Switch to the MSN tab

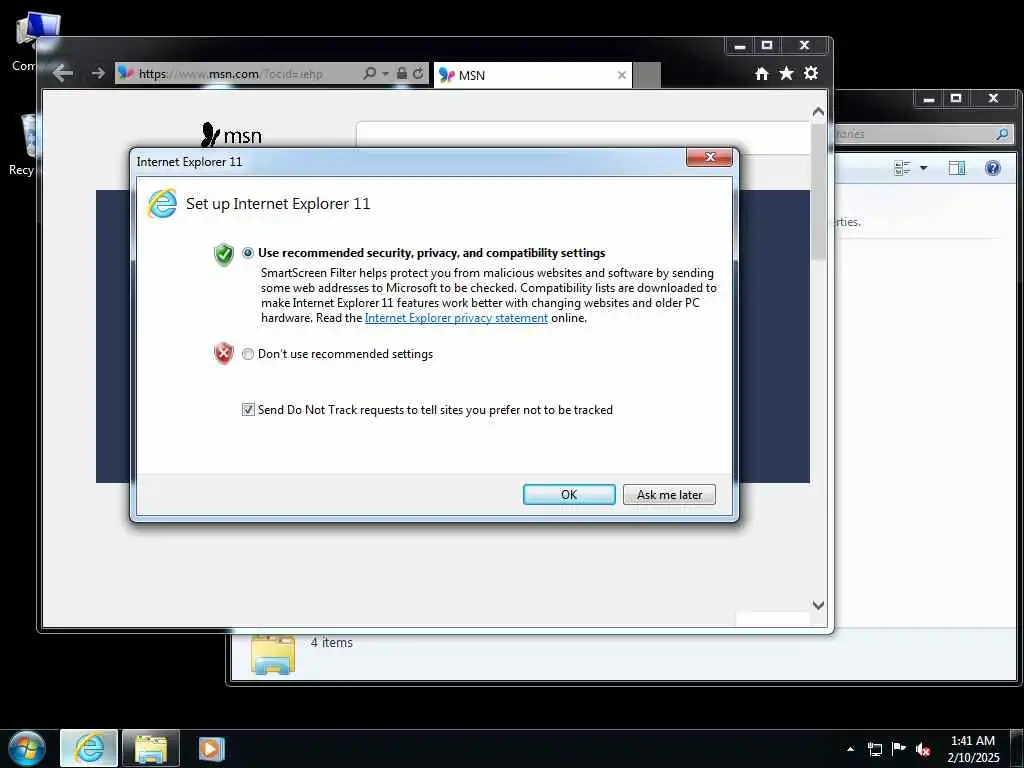coord(532,75)
